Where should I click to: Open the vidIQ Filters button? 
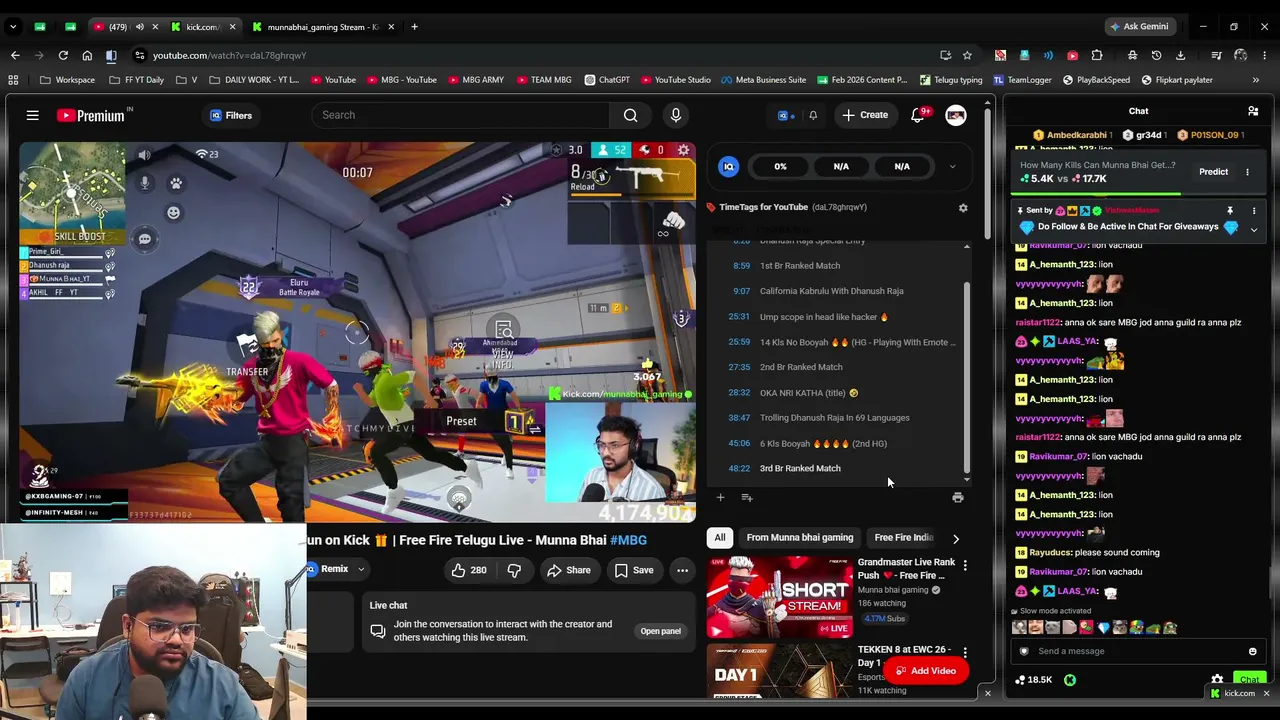[231, 116]
